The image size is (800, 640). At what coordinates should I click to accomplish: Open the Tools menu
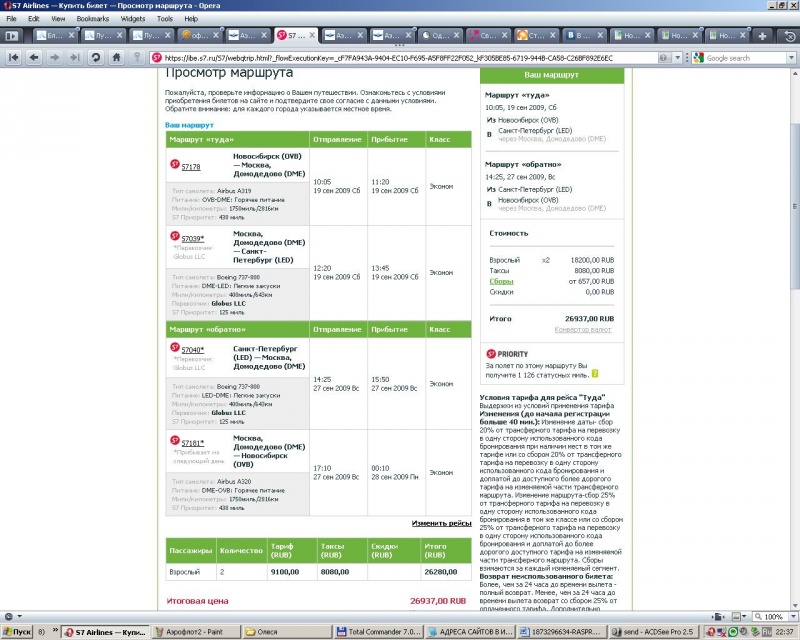click(165, 19)
